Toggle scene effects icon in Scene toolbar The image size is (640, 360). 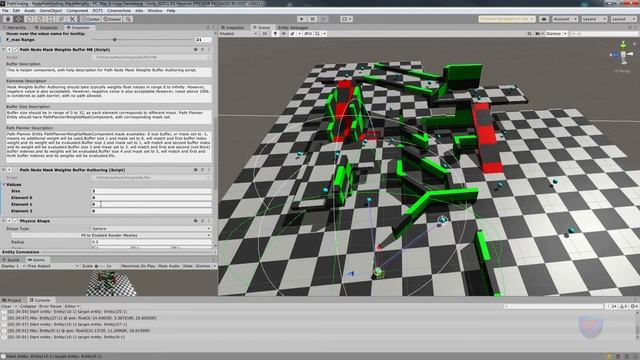pos(292,34)
